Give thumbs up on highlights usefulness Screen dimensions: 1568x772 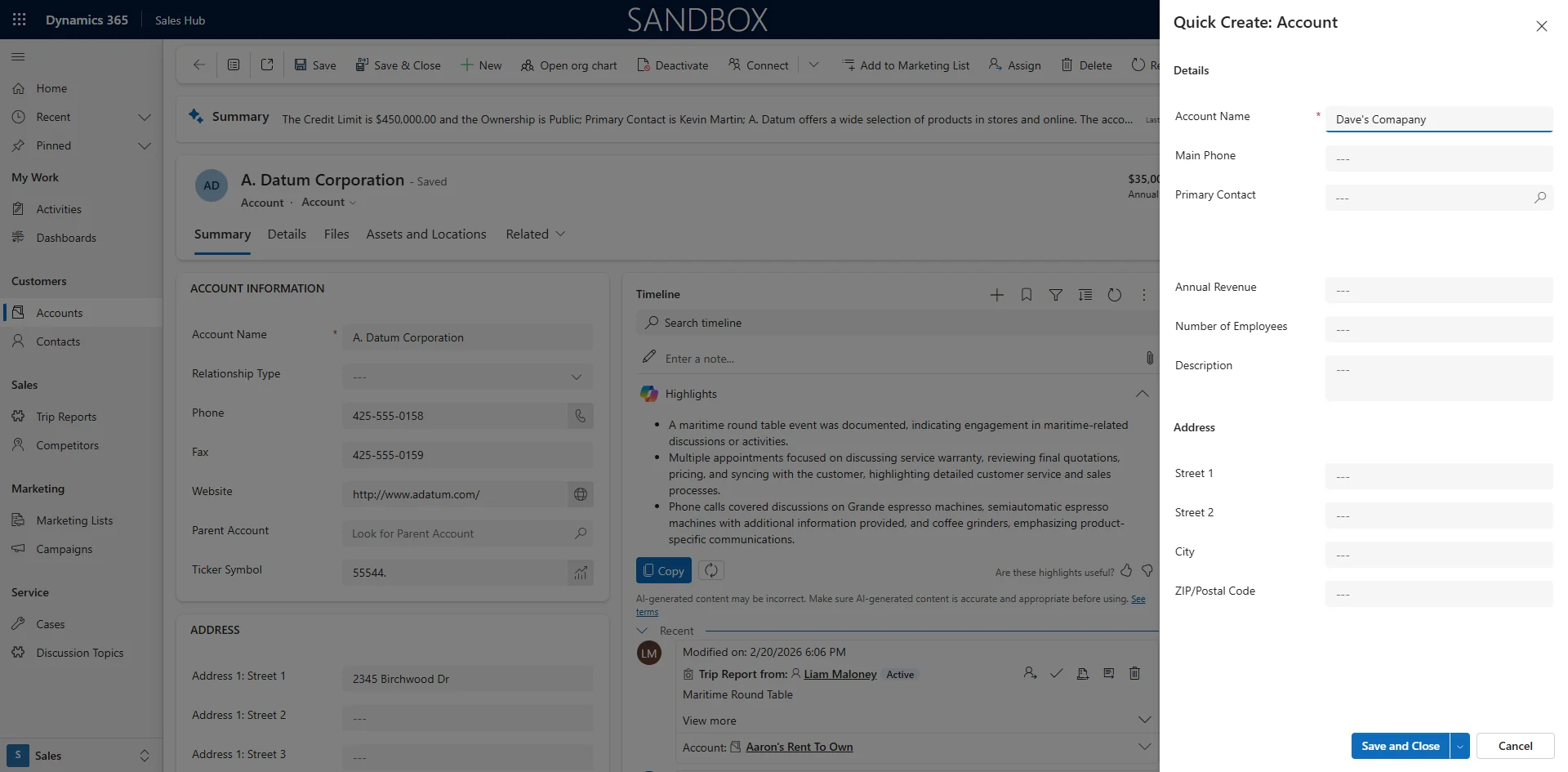[1127, 572]
